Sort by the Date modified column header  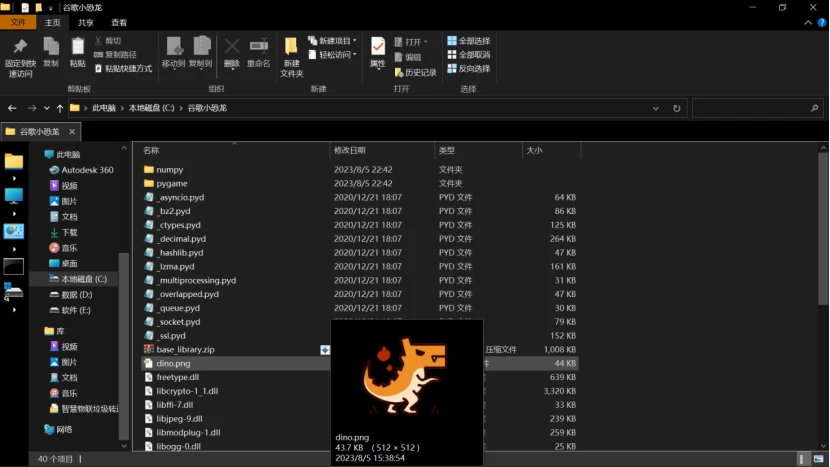click(x=382, y=150)
